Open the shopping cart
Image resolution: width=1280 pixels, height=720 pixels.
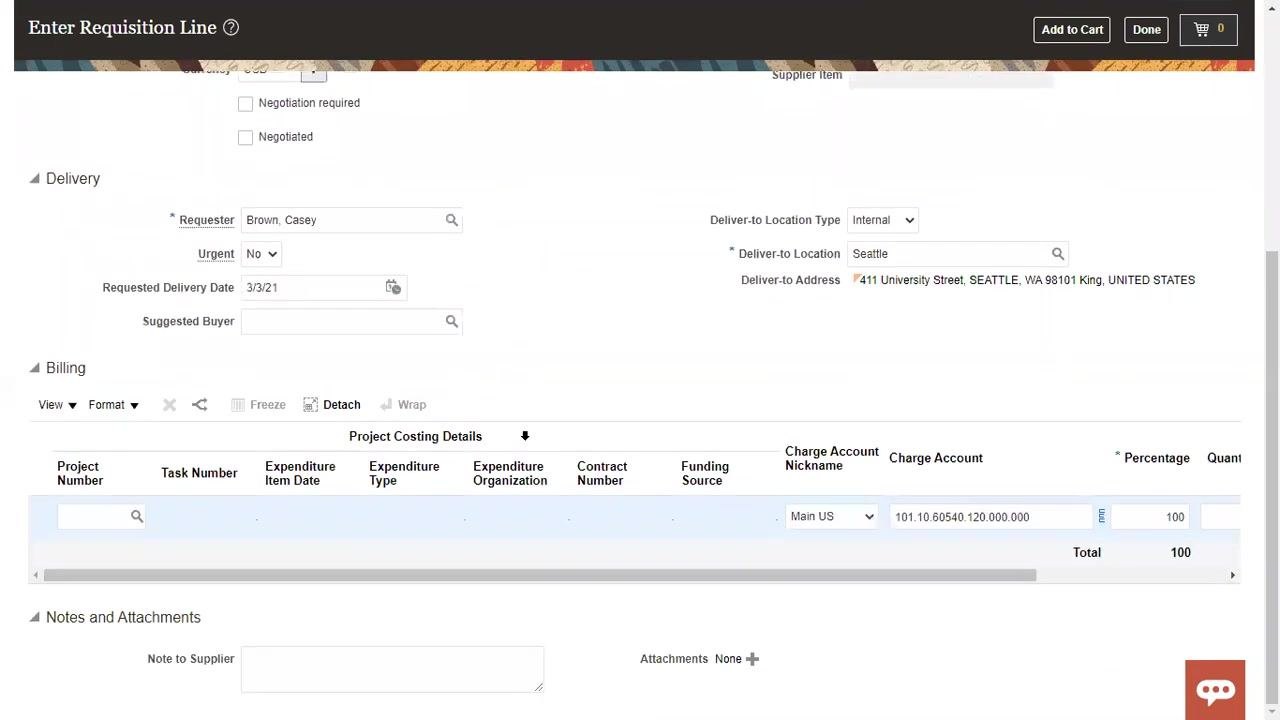pyautogui.click(x=1209, y=29)
